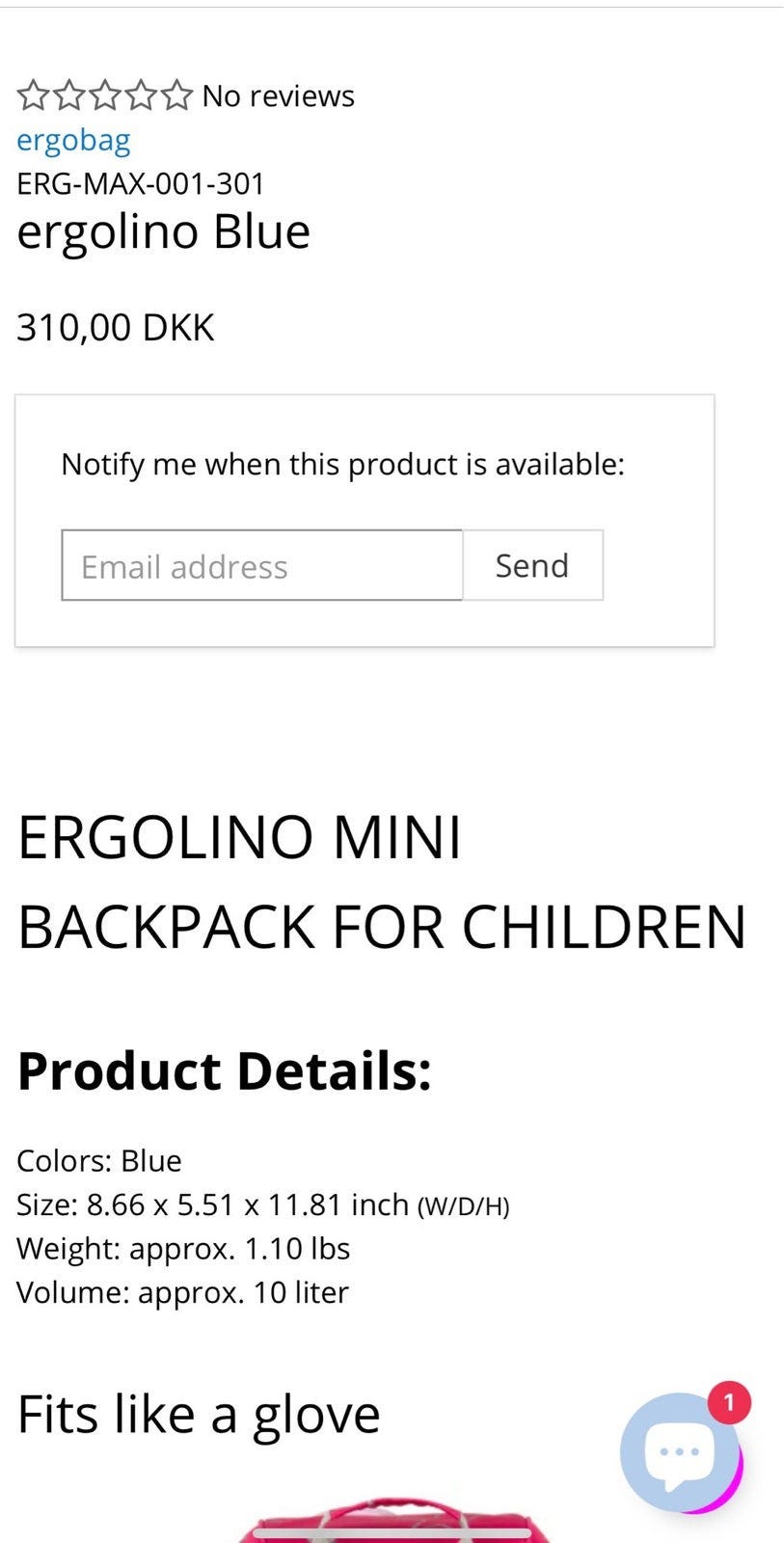Click the ergolino Blue product title

[164, 232]
